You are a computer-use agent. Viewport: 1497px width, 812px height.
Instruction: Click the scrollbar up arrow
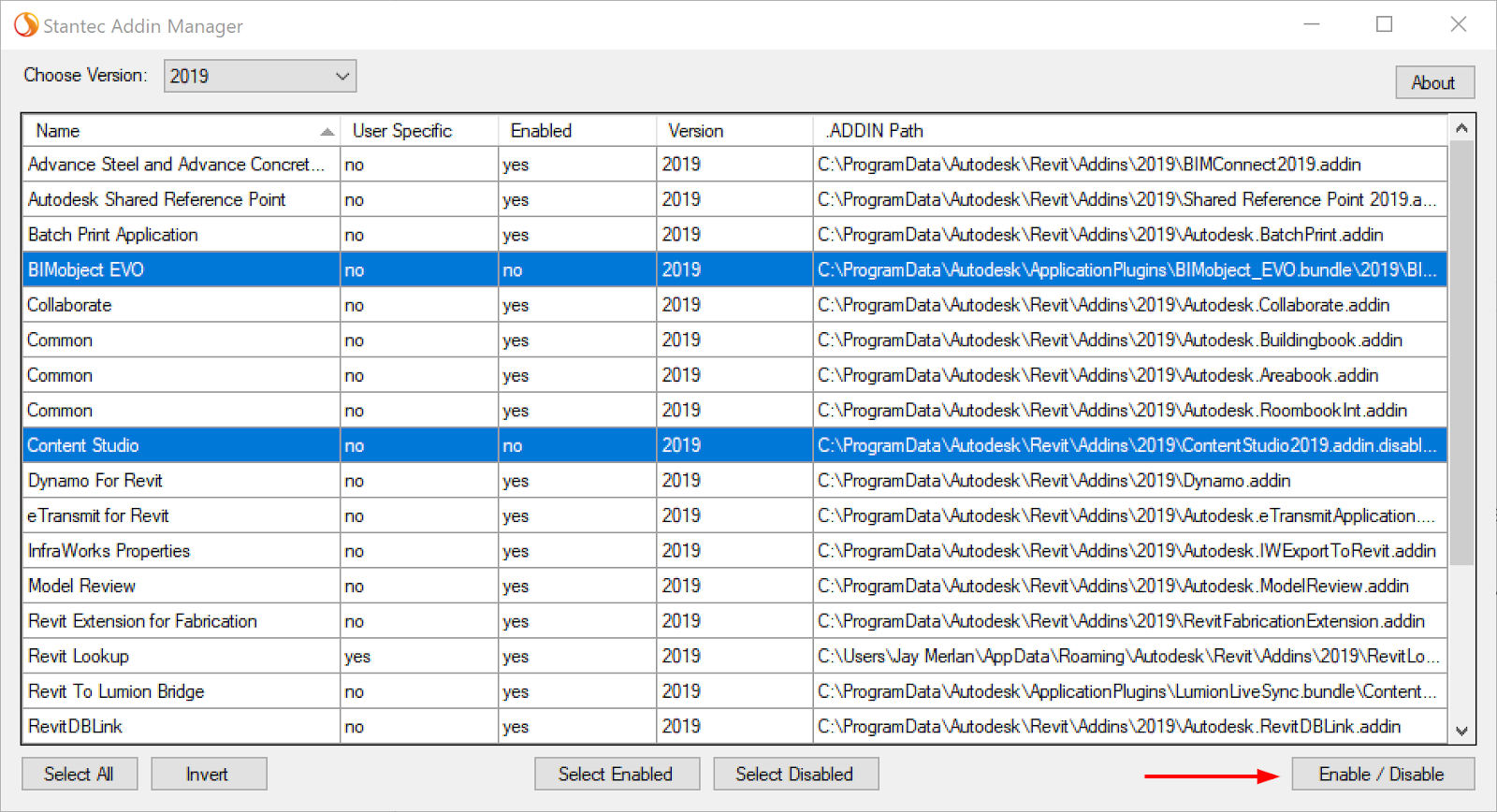[1461, 128]
